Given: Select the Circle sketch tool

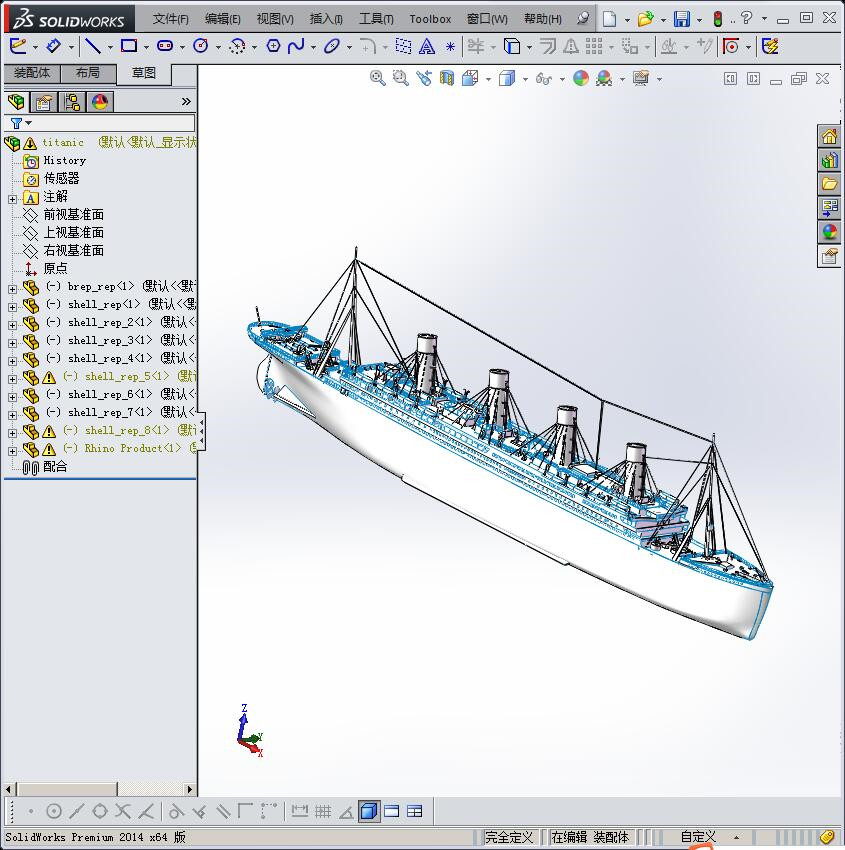Looking at the screenshot, I should pos(201,46).
